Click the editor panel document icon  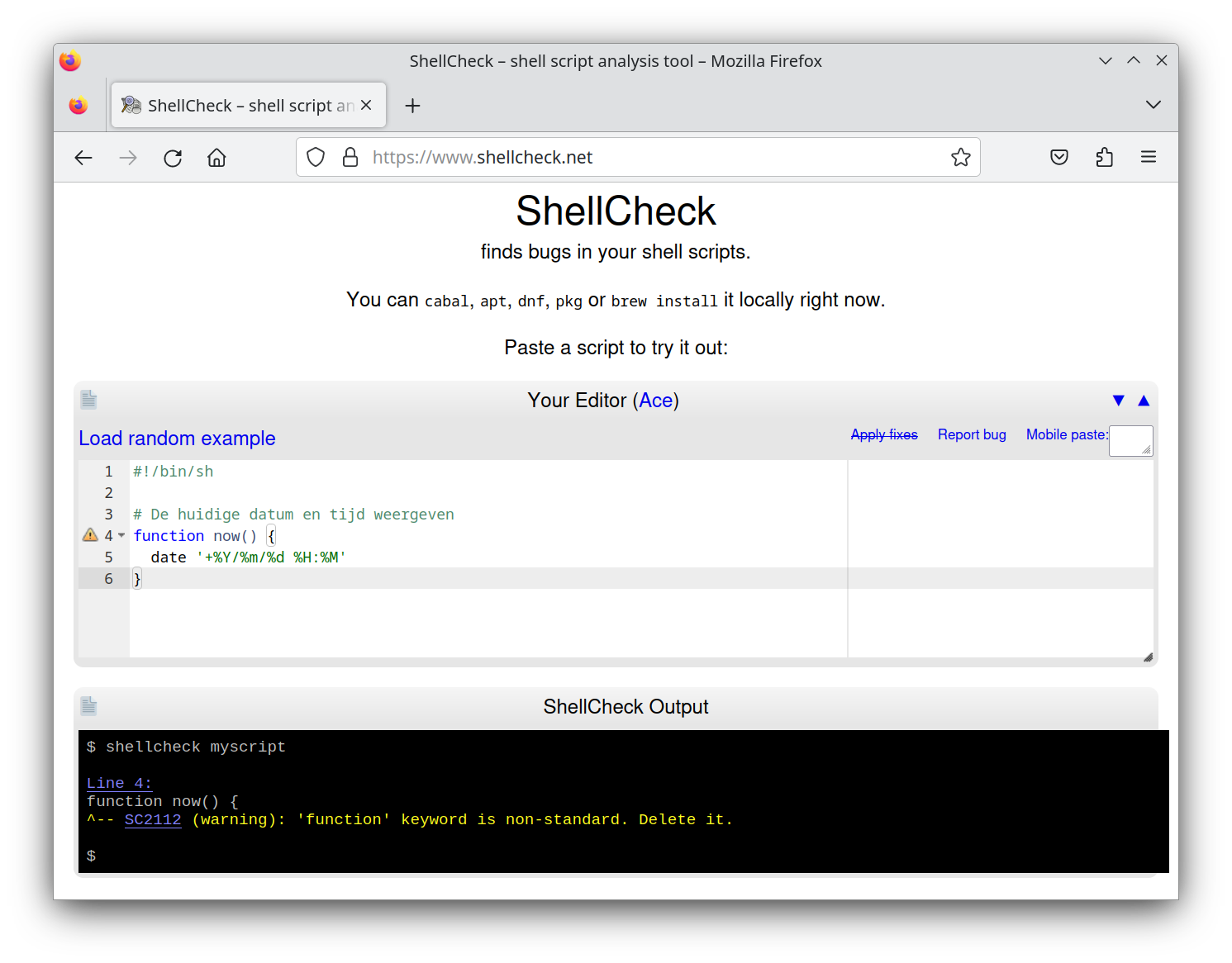pos(89,400)
